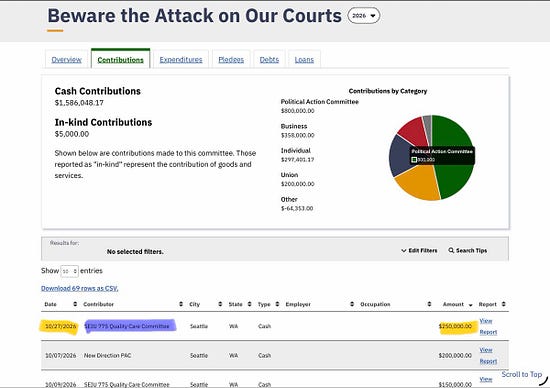Click the Other category label
This screenshot has height=388, width=550.
[289, 199]
